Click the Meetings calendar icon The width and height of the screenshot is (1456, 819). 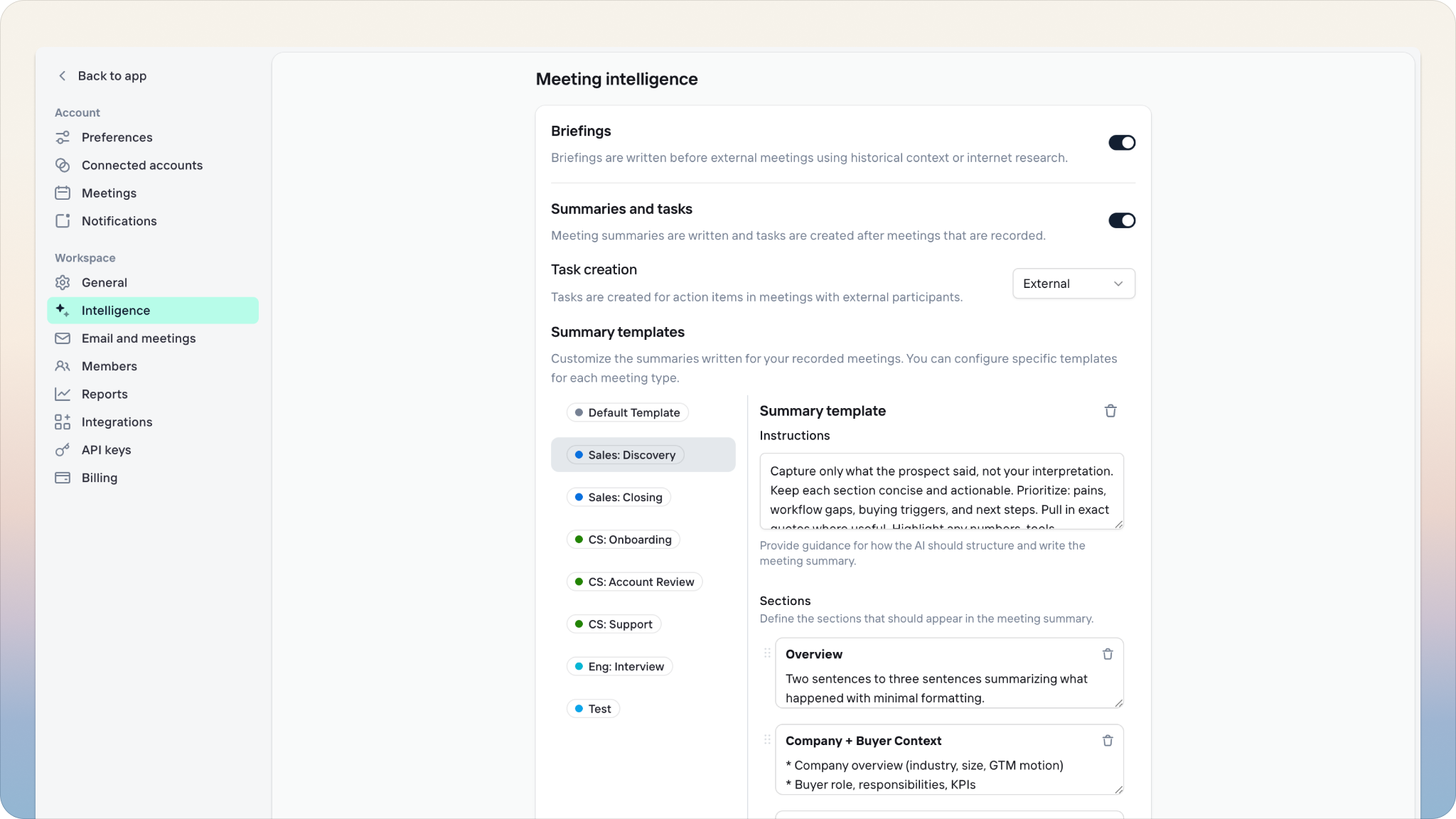(63, 193)
